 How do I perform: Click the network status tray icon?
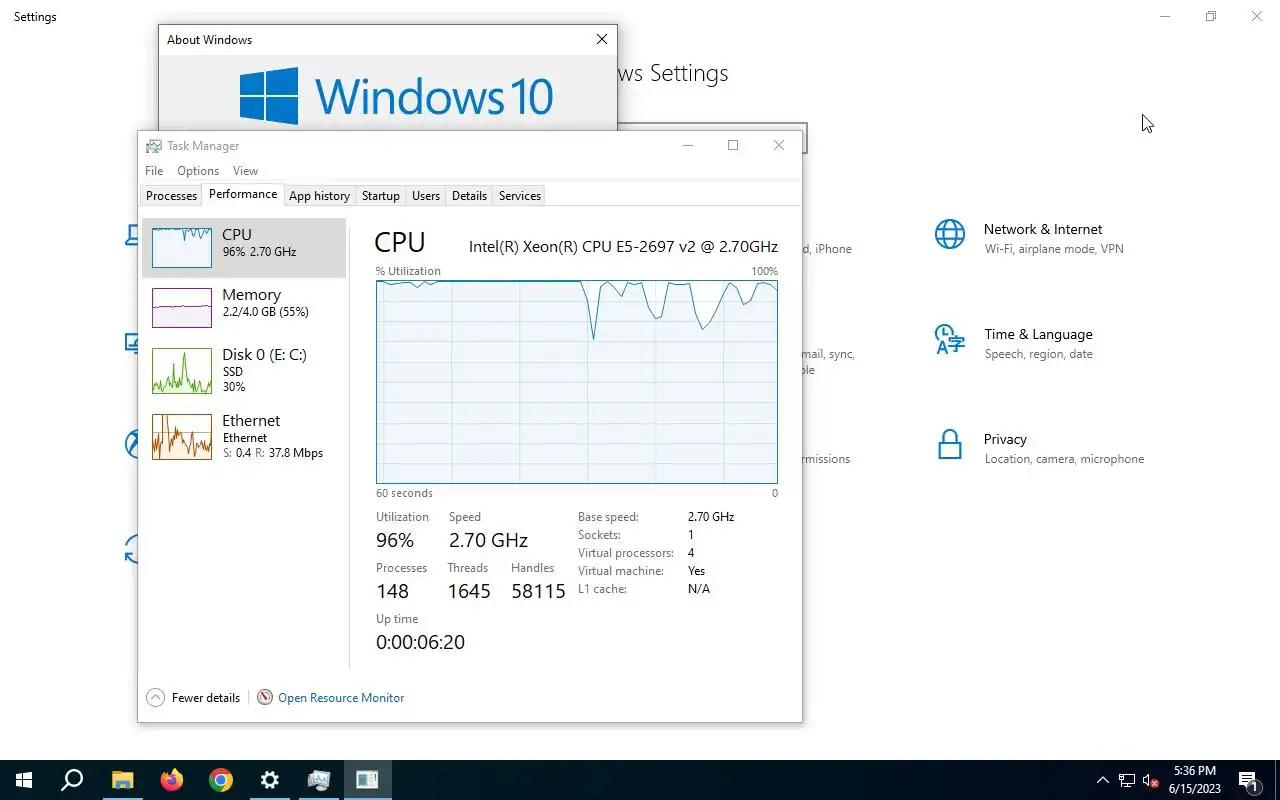[x=1127, y=780]
